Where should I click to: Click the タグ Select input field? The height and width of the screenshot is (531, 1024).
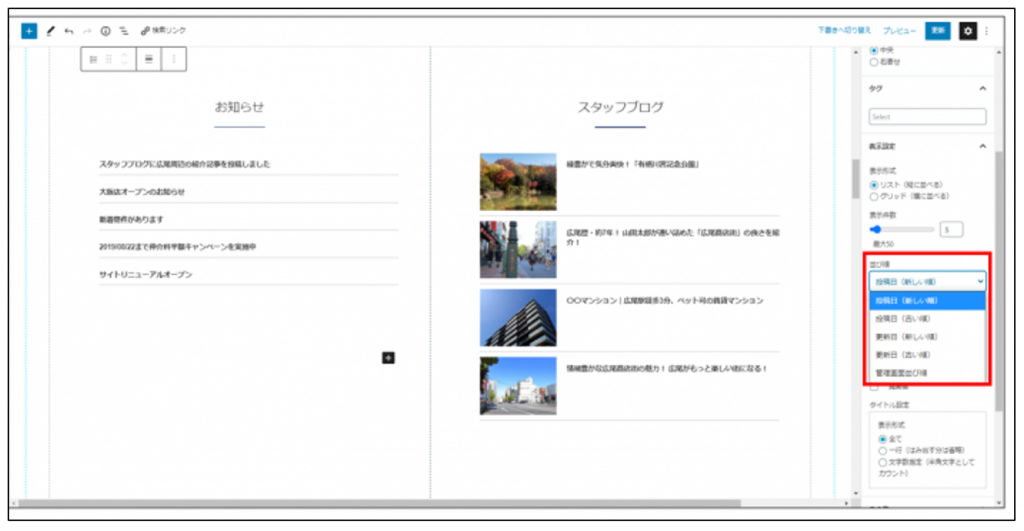click(927, 117)
